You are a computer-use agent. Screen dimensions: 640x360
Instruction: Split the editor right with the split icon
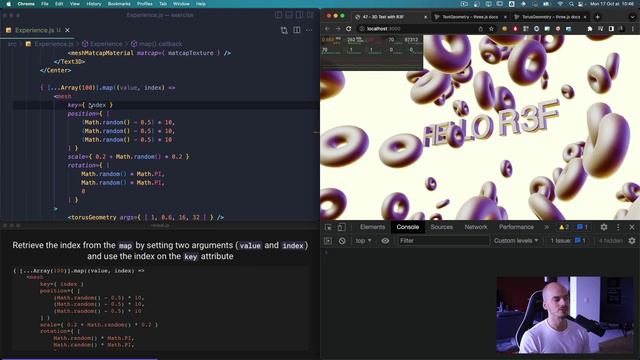[297, 30]
